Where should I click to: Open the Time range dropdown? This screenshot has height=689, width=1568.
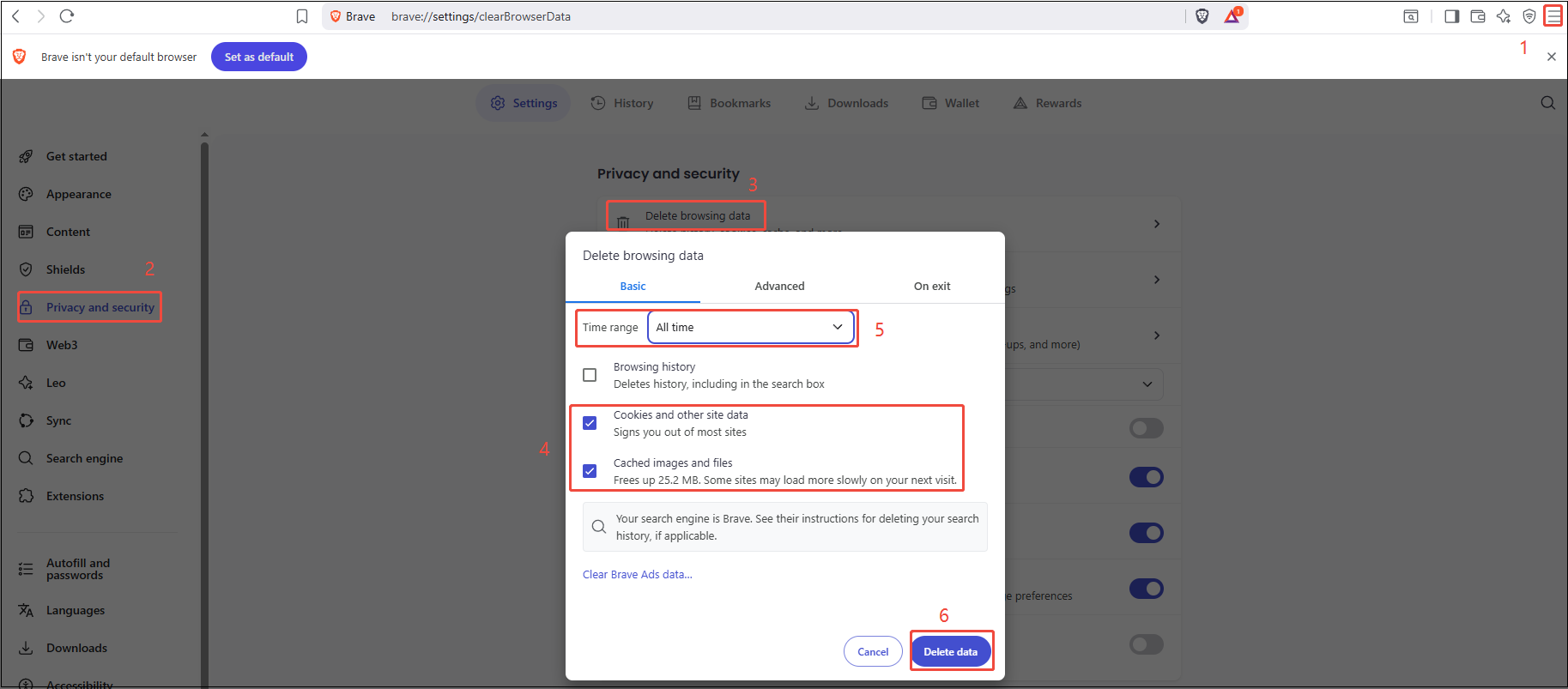click(x=751, y=327)
